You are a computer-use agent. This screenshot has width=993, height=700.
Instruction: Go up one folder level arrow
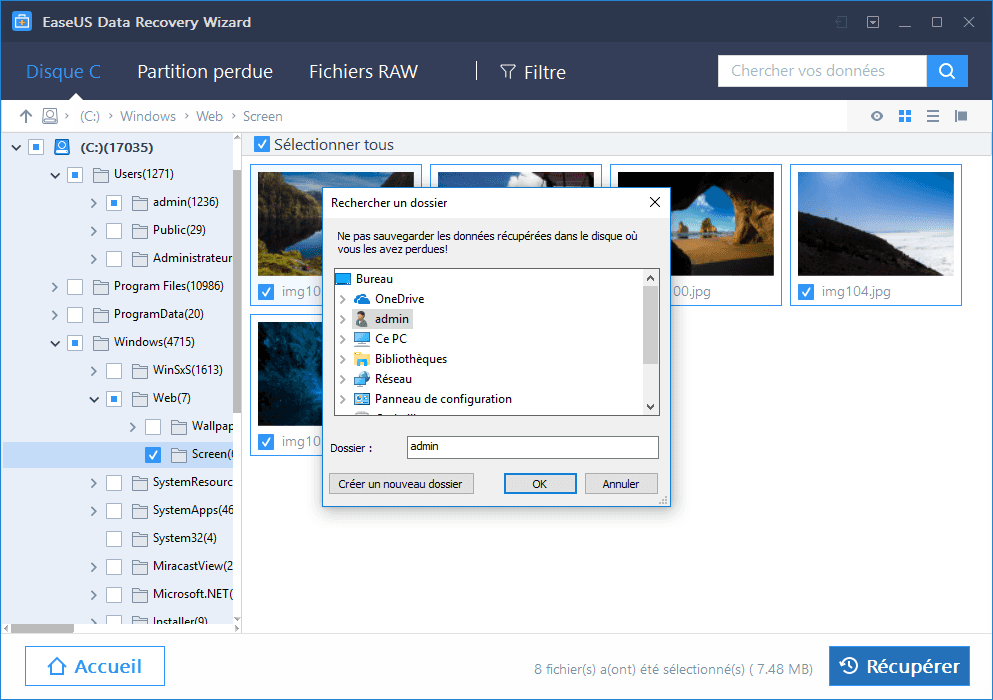click(25, 116)
